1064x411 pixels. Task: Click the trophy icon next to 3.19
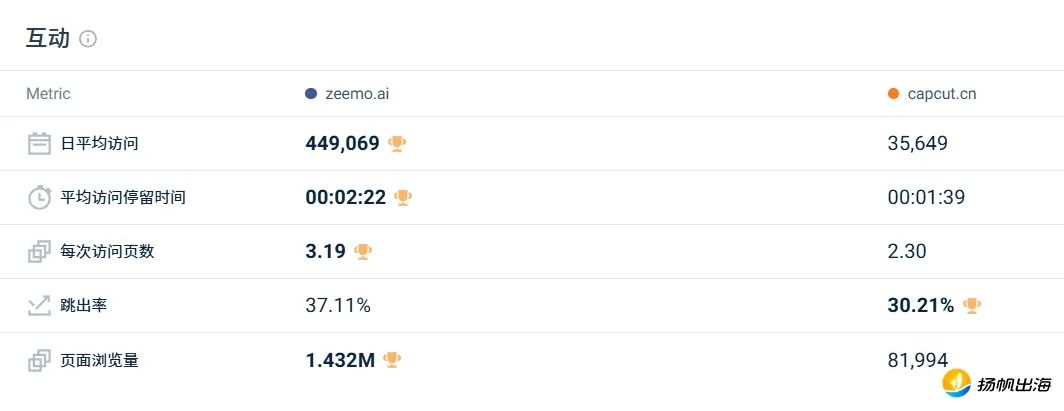363,252
